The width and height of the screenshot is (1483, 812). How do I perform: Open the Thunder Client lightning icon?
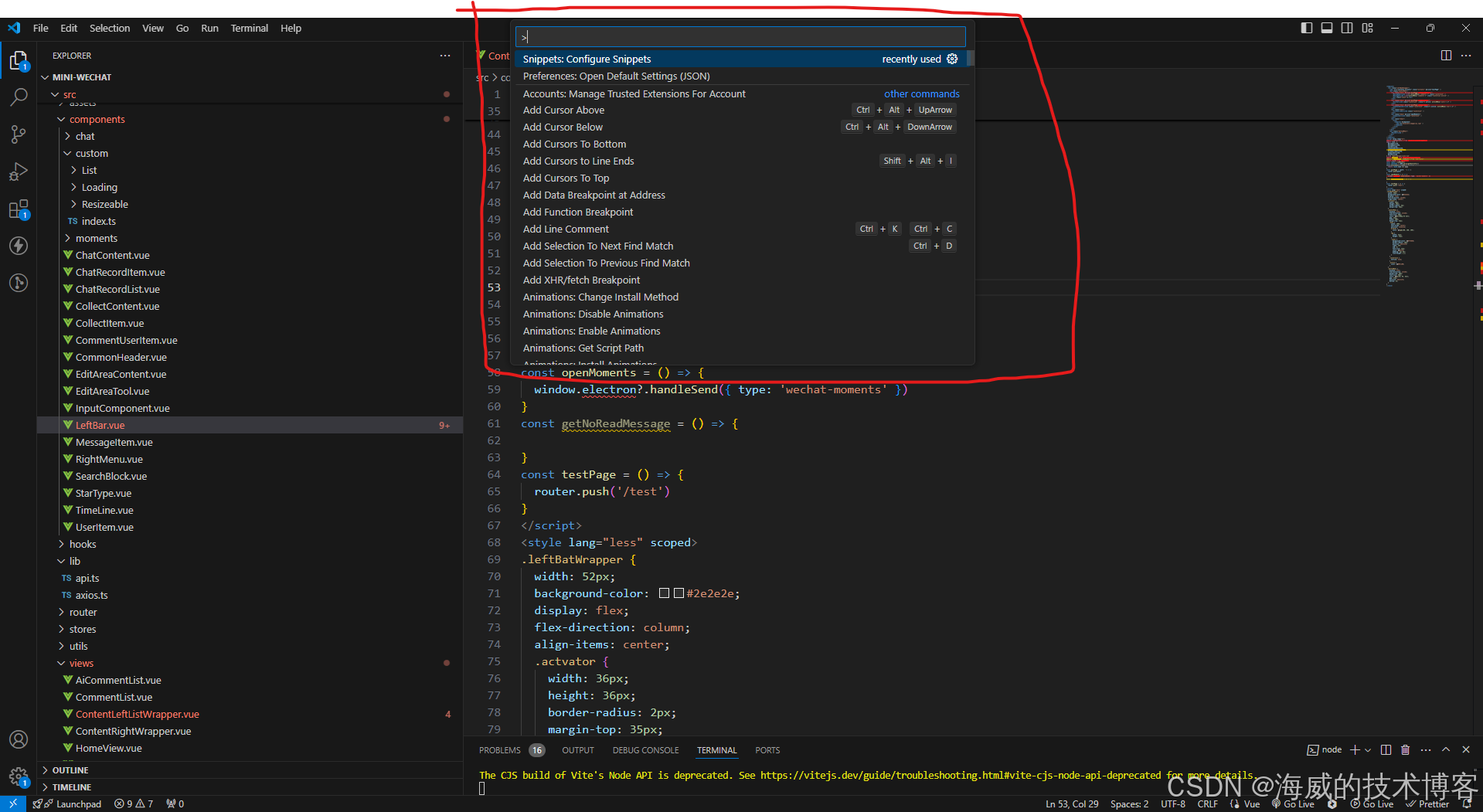[19, 246]
